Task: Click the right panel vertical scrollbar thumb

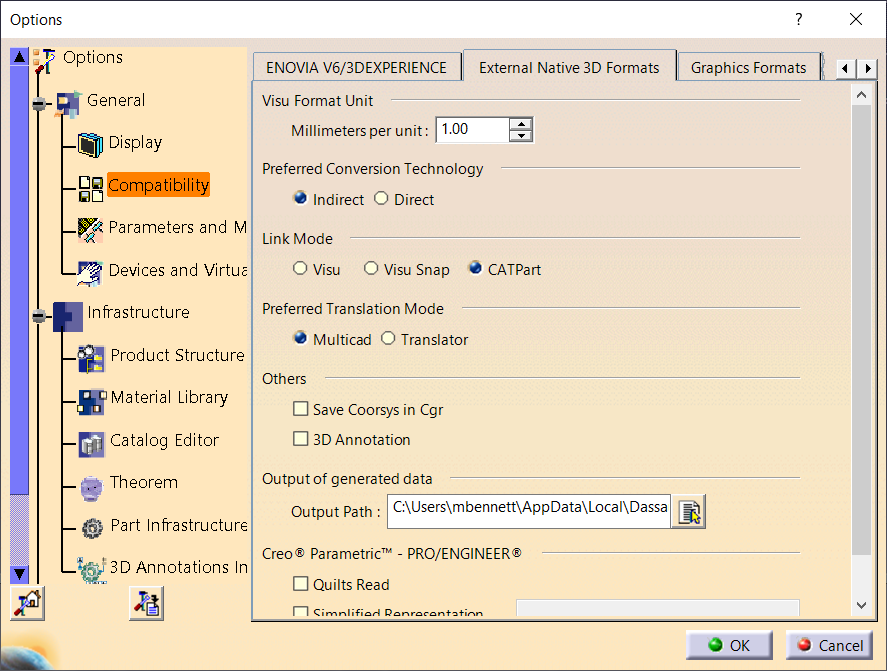Action: click(861, 330)
